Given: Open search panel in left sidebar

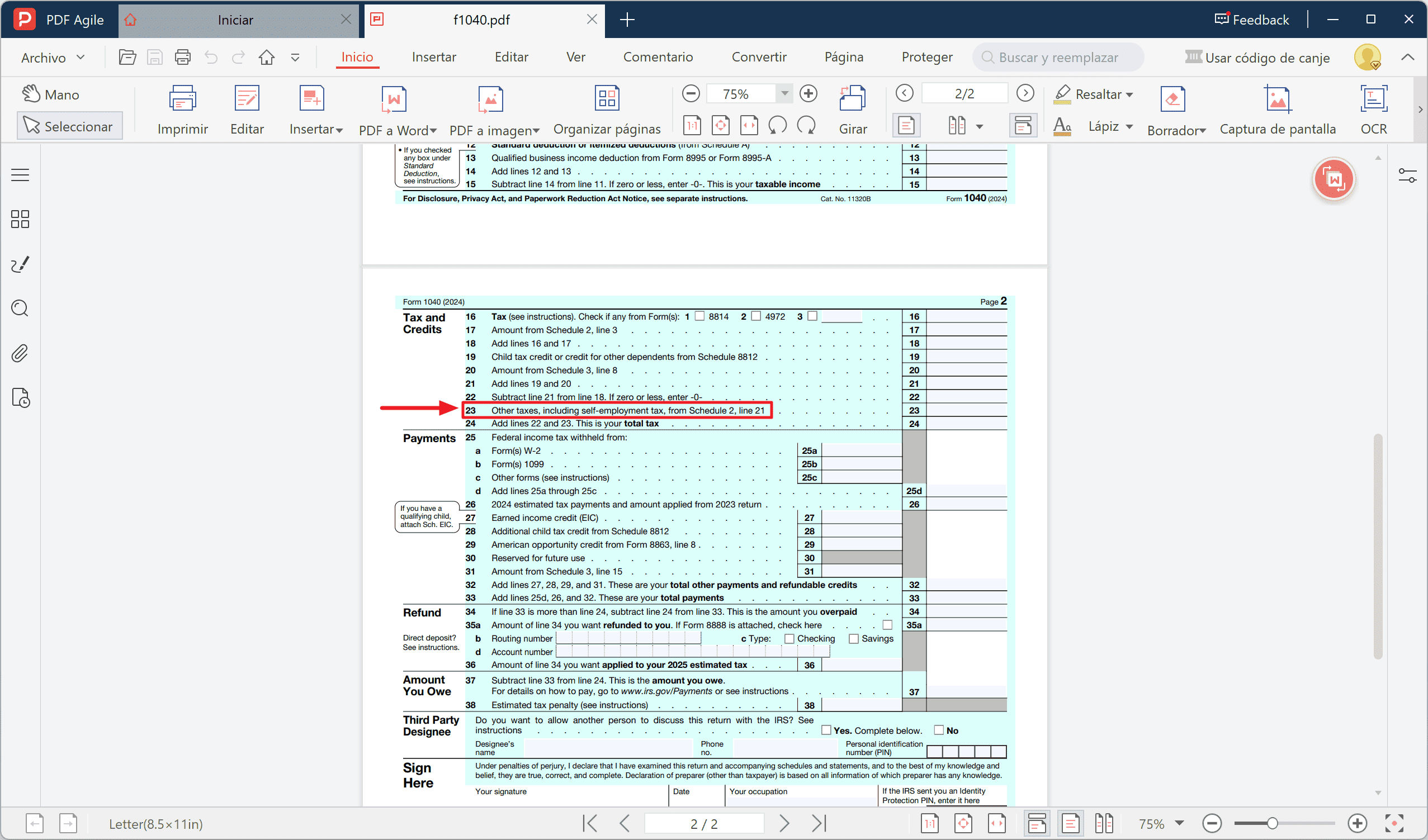Looking at the screenshot, I should tap(20, 308).
